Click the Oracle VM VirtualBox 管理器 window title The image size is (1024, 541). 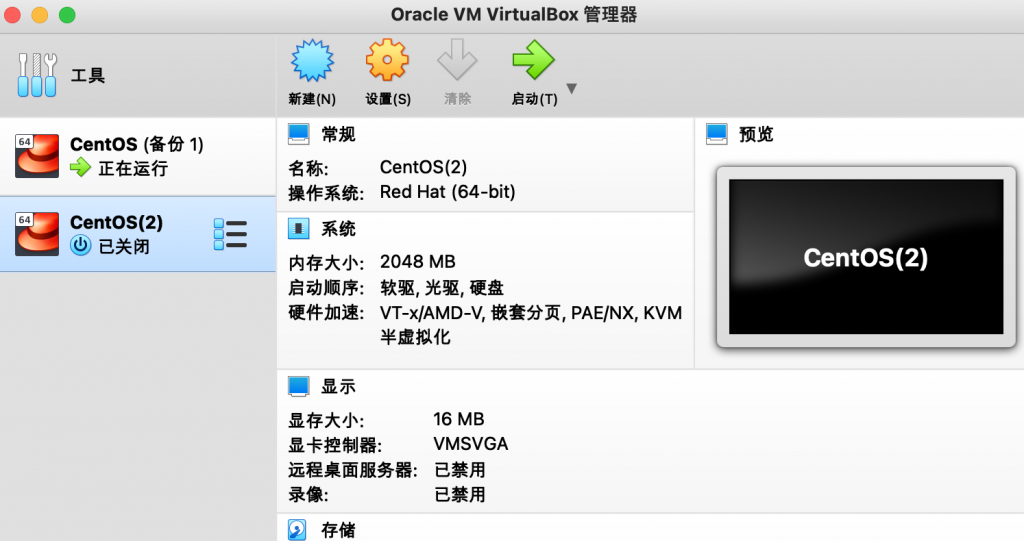coord(514,14)
